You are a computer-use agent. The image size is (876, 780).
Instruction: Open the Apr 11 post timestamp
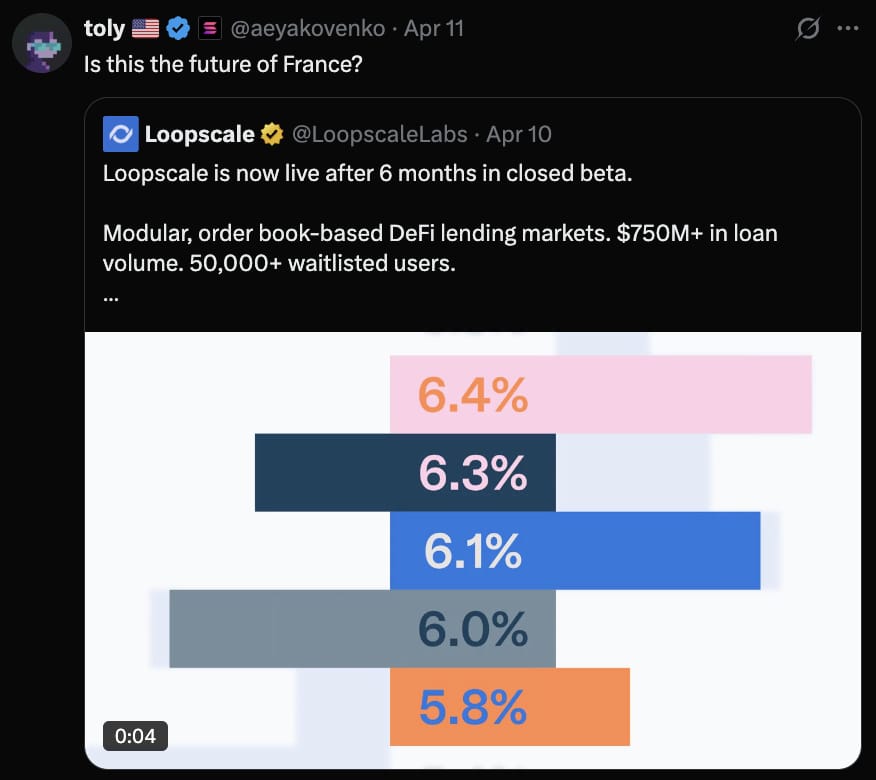coord(434,28)
